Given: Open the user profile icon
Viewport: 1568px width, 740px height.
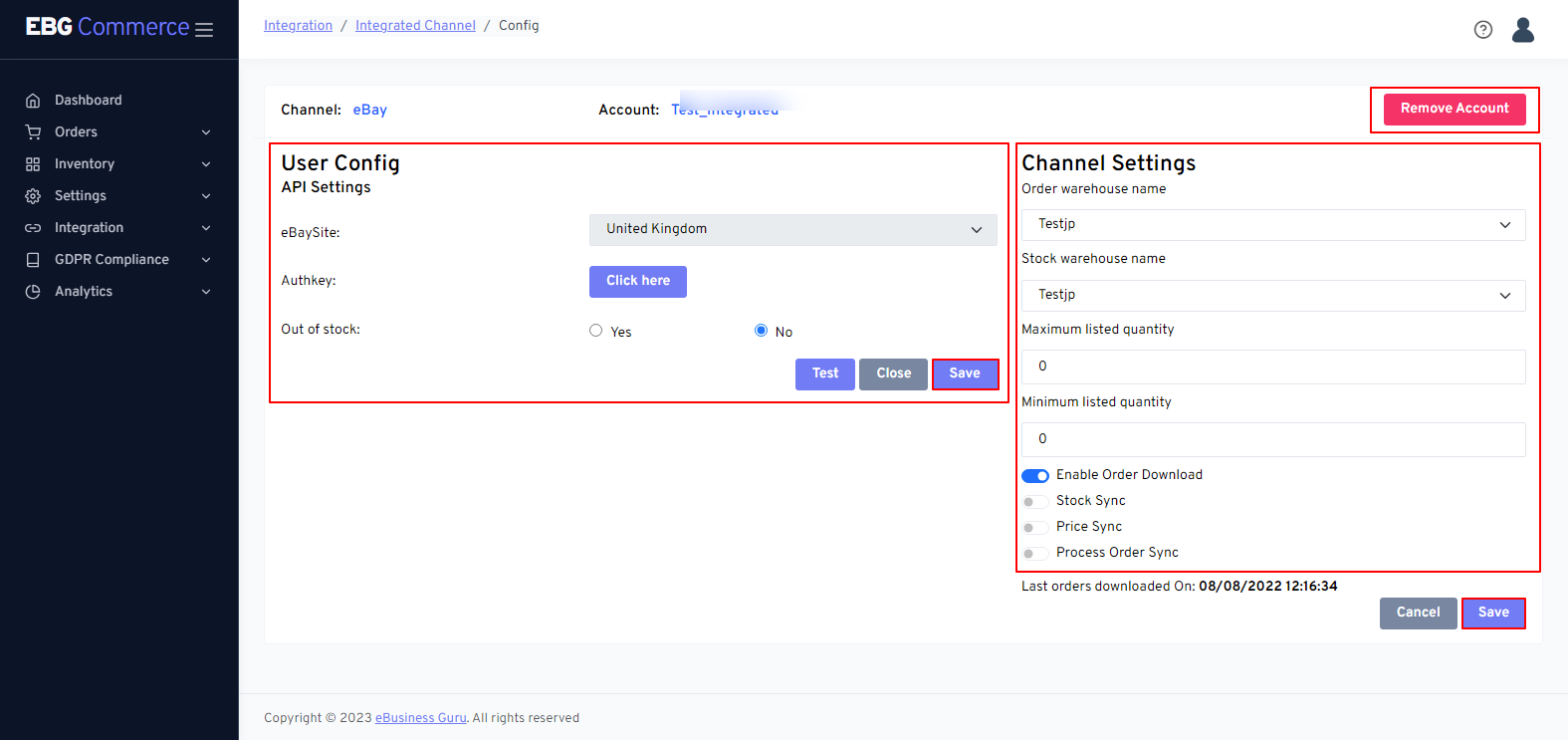Looking at the screenshot, I should [x=1522, y=30].
